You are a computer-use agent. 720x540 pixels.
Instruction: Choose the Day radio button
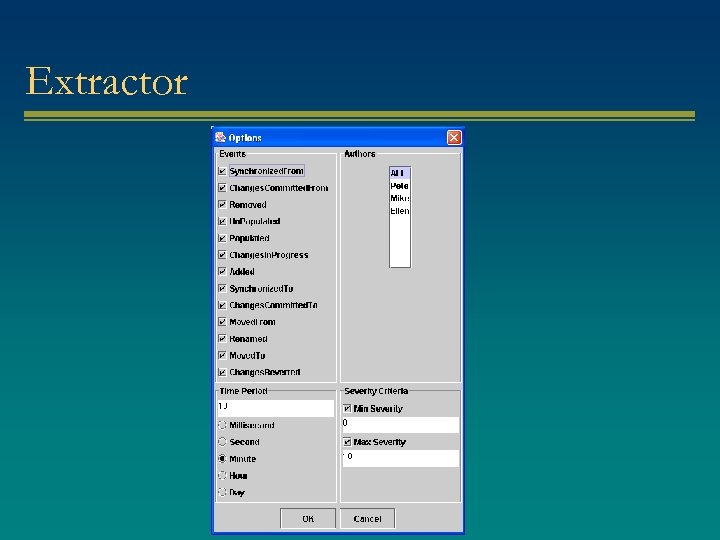pos(222,492)
